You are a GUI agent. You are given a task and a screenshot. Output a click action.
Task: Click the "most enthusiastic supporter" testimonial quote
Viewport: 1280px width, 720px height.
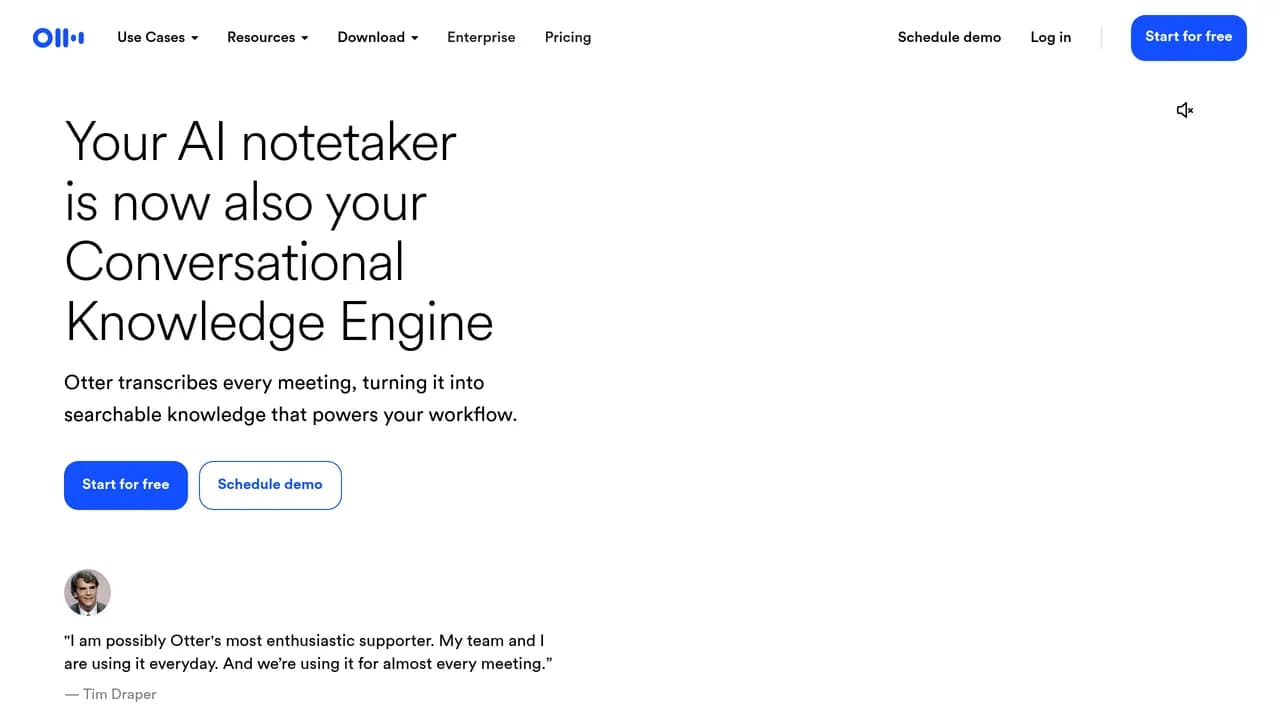[308, 652]
